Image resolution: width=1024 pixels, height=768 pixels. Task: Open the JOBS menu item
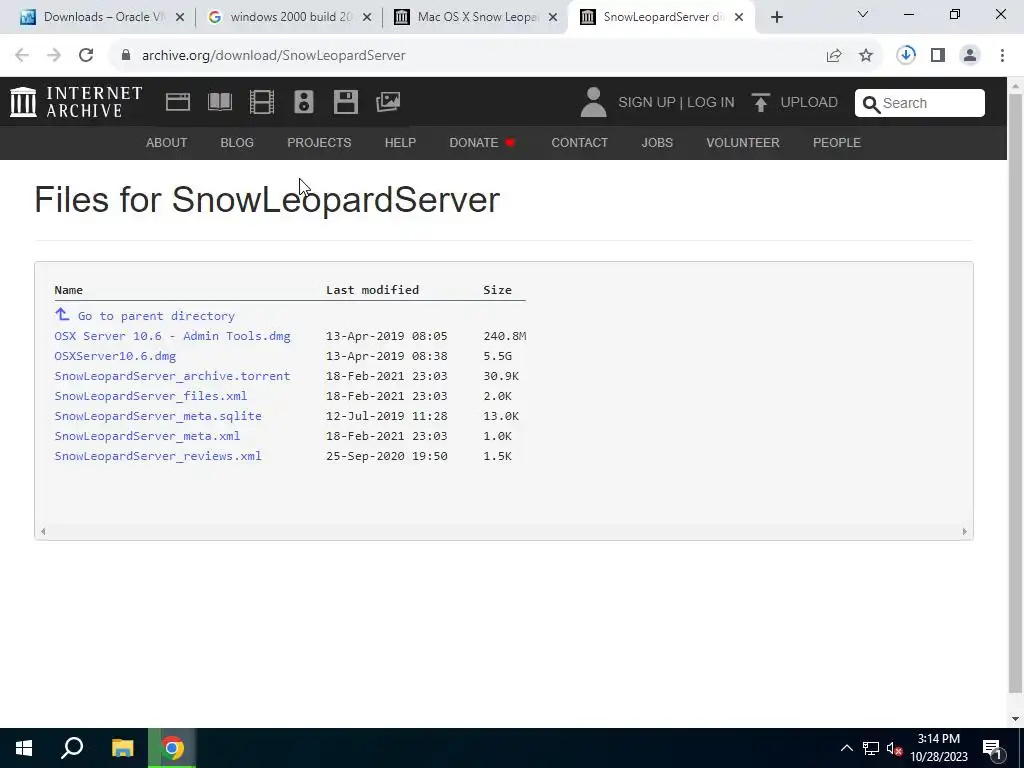(657, 142)
